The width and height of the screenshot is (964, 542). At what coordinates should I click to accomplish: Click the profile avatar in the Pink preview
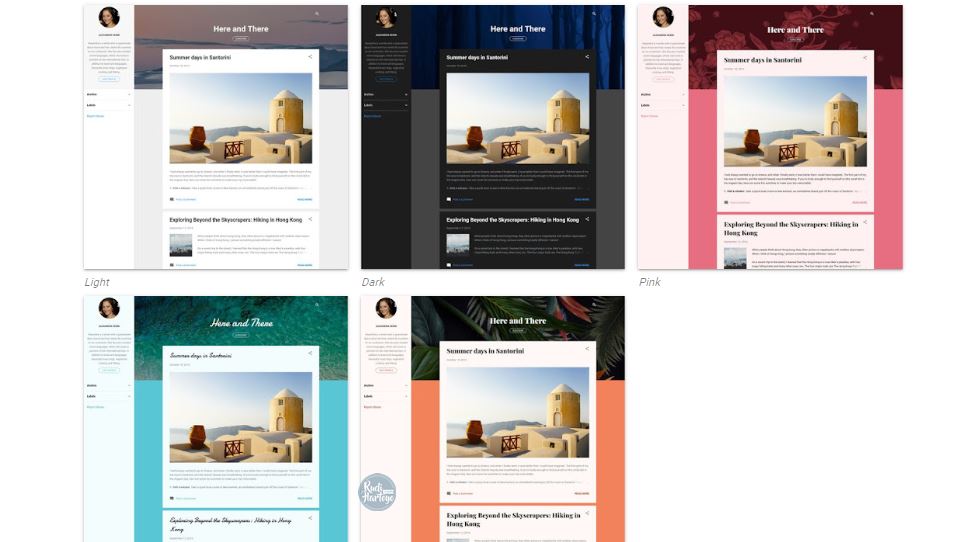(663, 17)
